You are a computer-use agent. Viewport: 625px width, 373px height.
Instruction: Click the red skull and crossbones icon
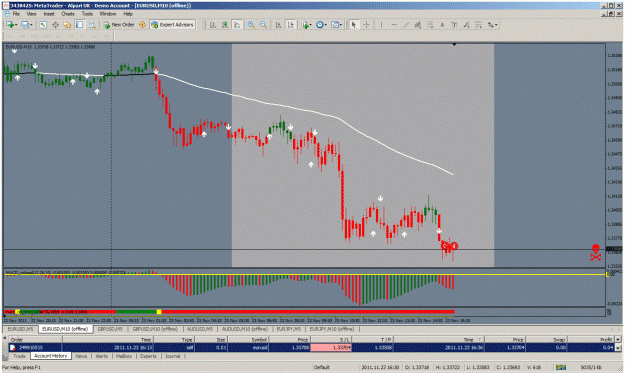(596, 253)
